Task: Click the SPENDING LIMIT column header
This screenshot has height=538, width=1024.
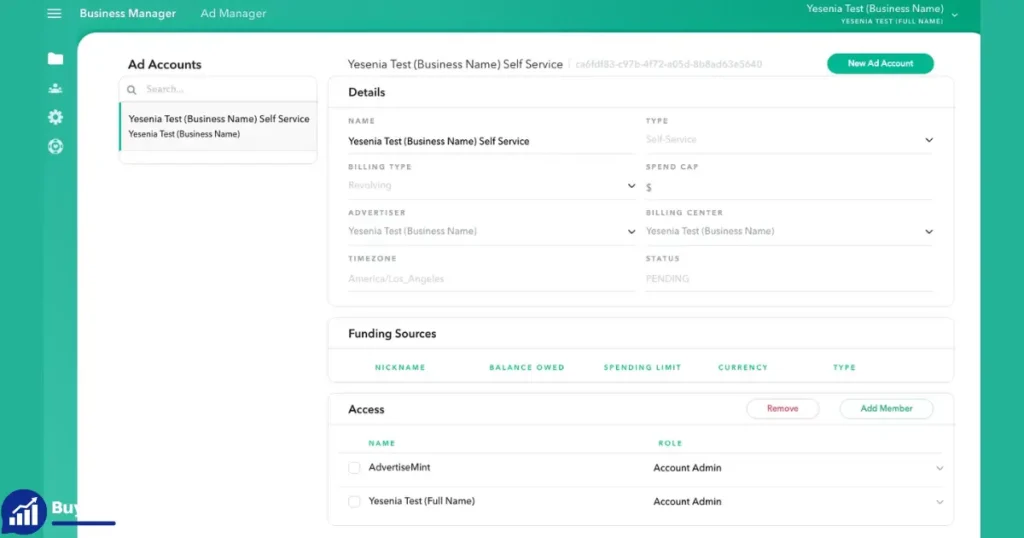Action: (x=643, y=368)
